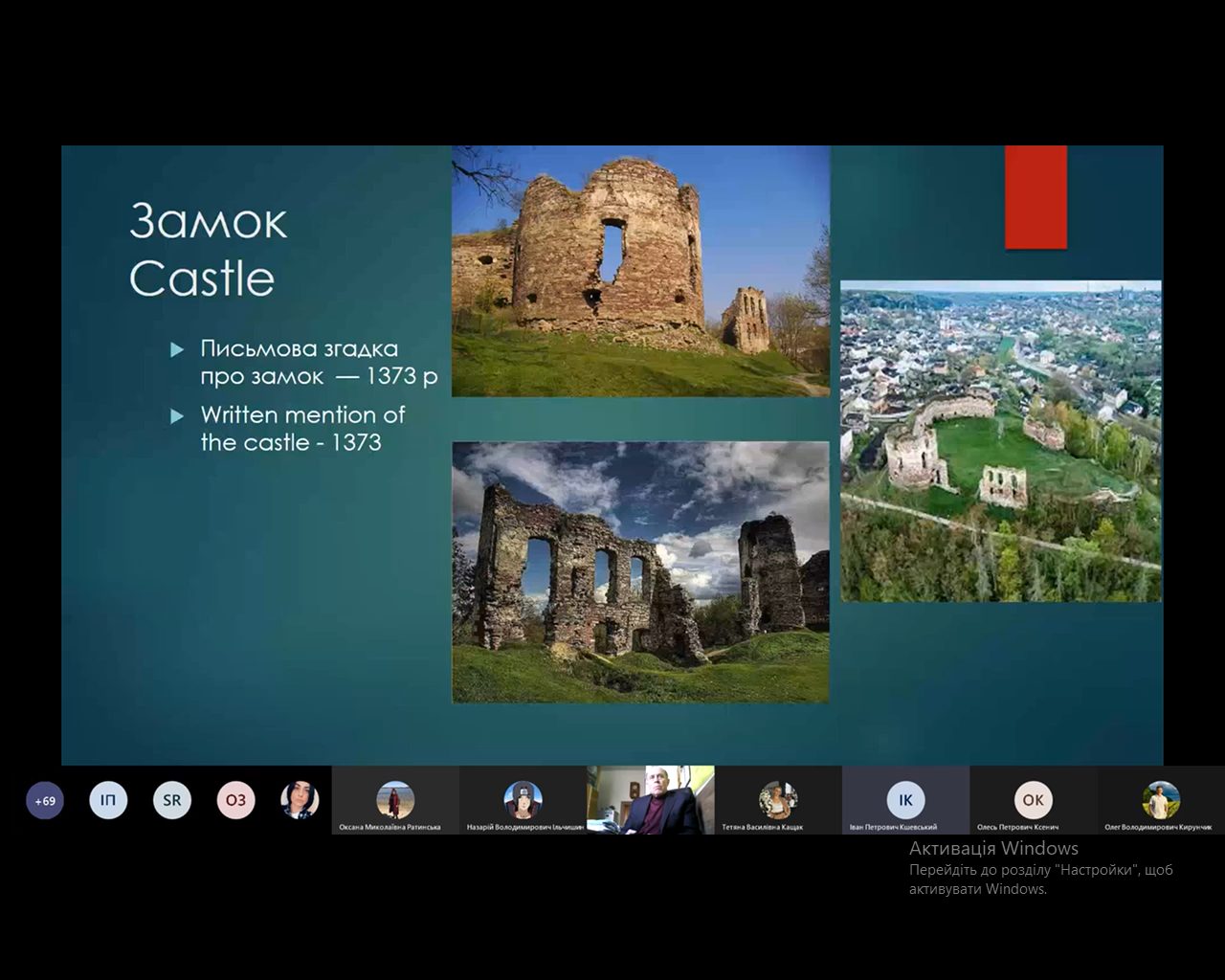Click the live webcam video tile
Image resolution: width=1225 pixels, height=980 pixels.
(651, 800)
